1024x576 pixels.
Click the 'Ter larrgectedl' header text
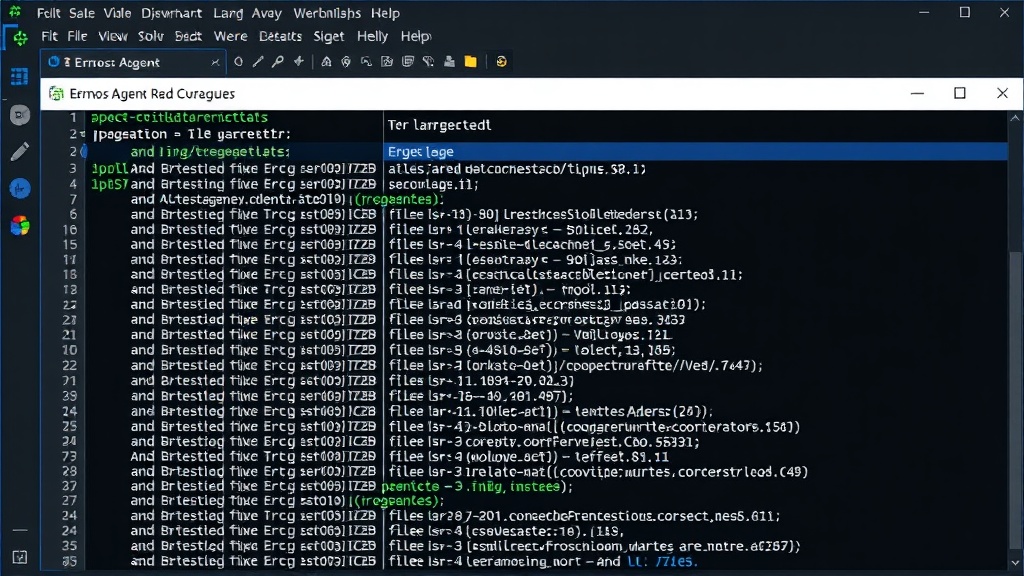pyautogui.click(x=439, y=125)
